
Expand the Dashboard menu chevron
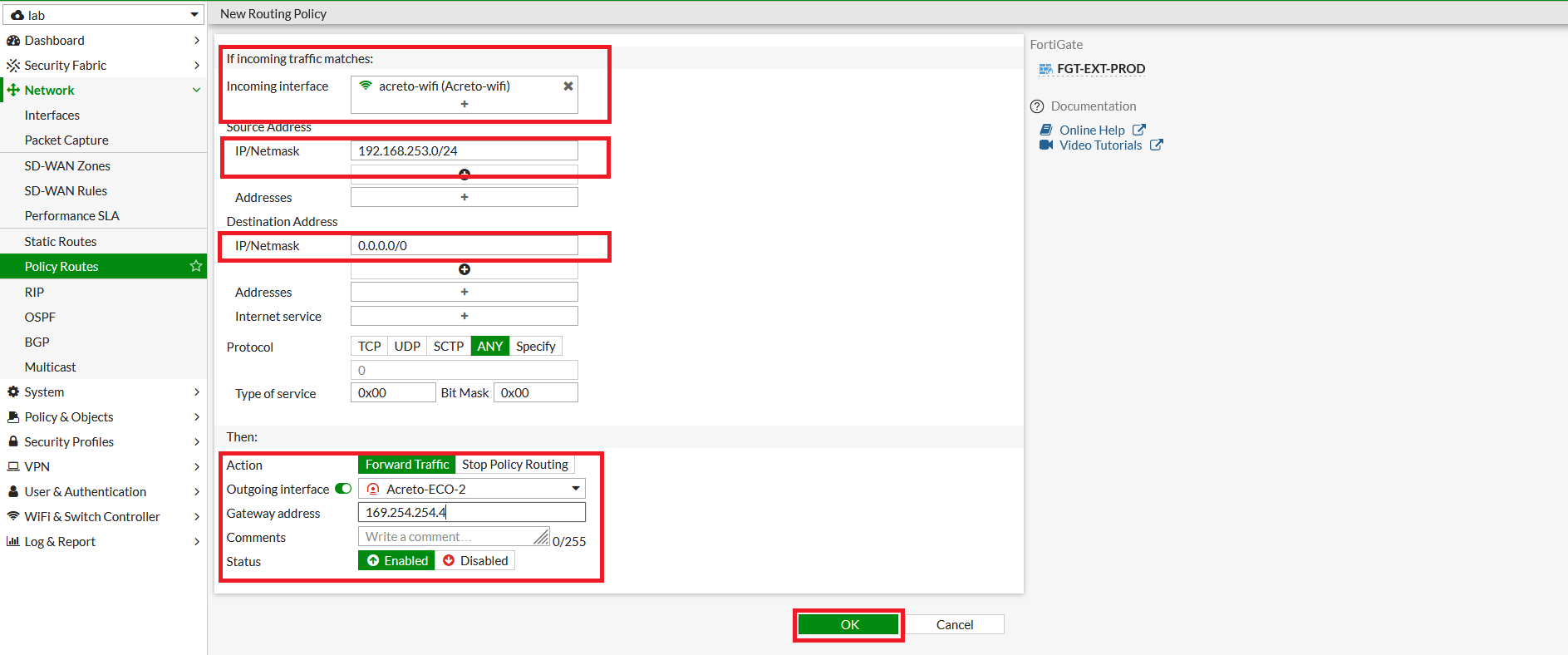coord(197,41)
